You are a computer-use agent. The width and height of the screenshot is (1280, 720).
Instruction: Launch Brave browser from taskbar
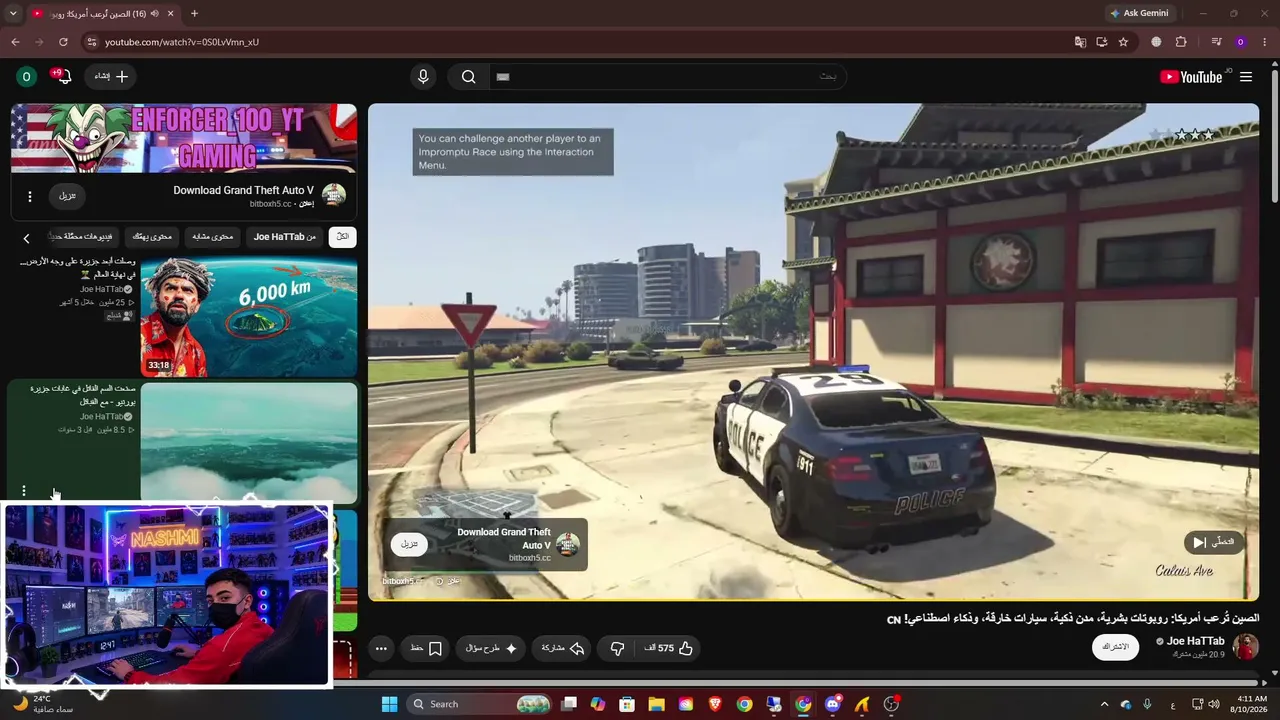coord(715,704)
